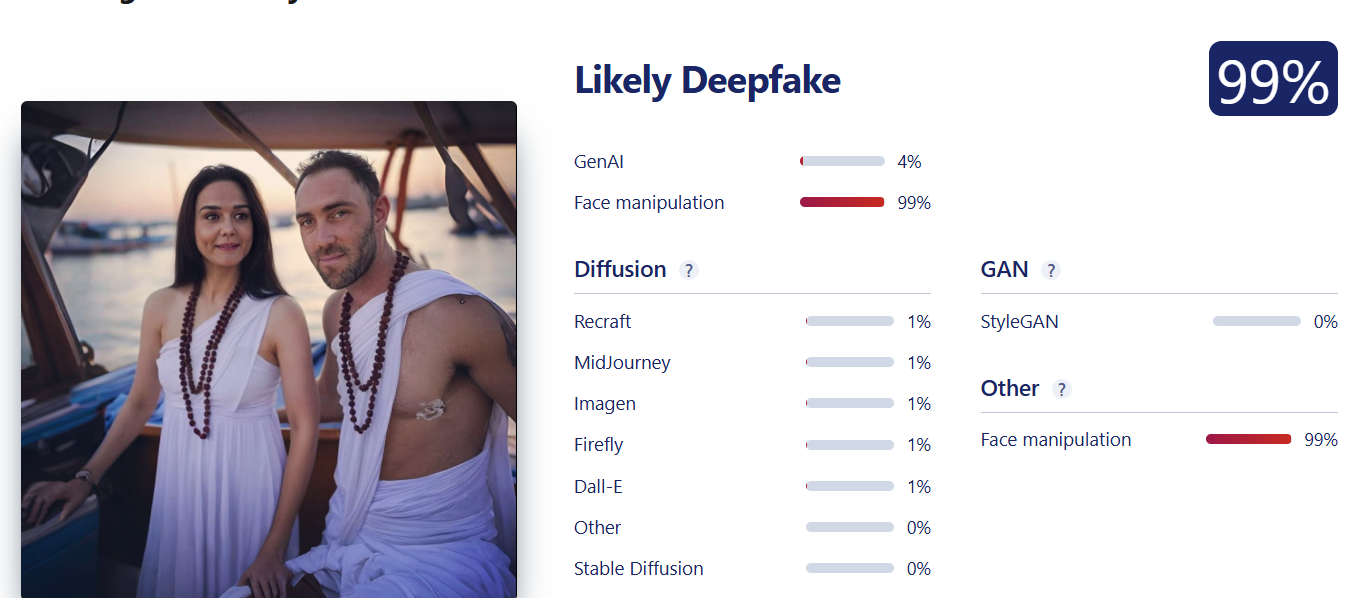Click the GenAI 4% progress bar
The height and width of the screenshot is (598, 1367).
point(842,161)
